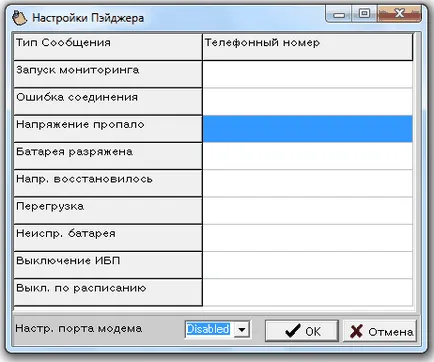The height and width of the screenshot is (362, 434).
Task: Open the modem port dropdown arrow
Action: click(x=242, y=330)
